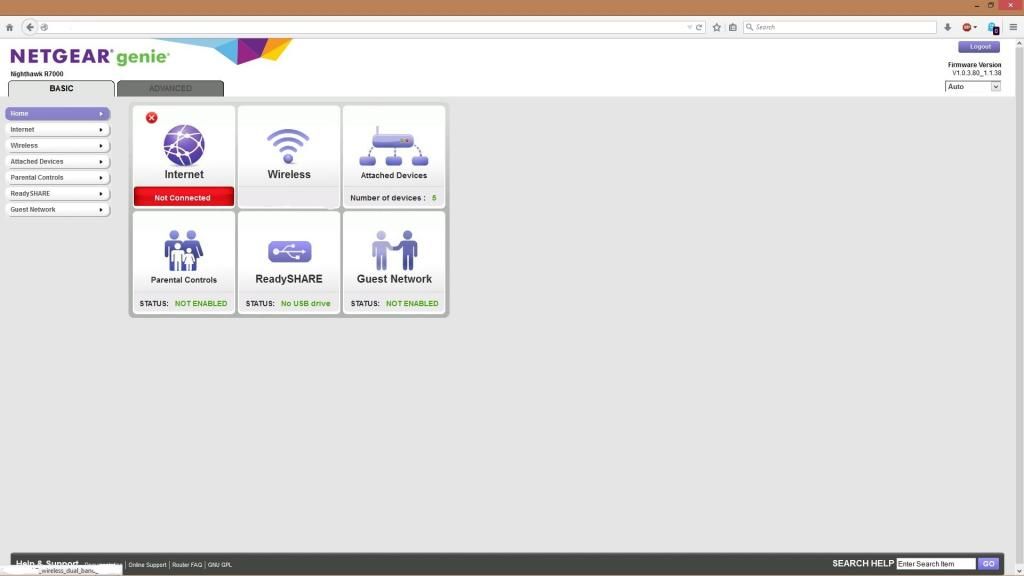This screenshot has width=1024, height=576.
Task: Open the Router FAQ link
Action: [187, 565]
